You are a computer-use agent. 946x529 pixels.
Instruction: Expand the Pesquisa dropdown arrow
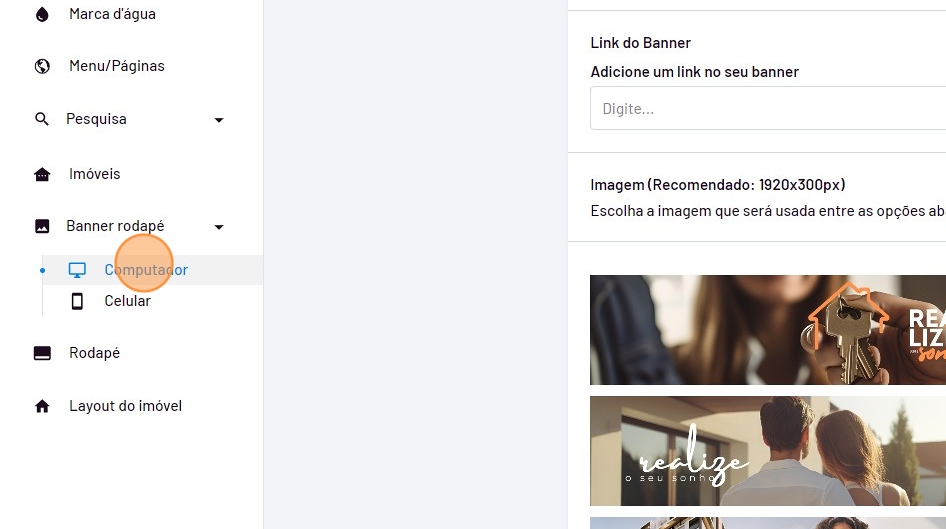[x=219, y=120]
